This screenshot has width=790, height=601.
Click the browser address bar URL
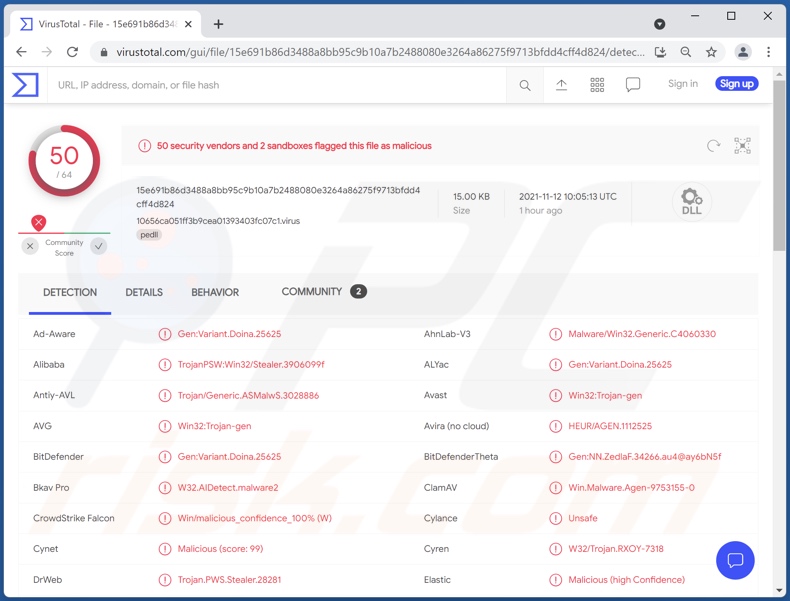380,52
